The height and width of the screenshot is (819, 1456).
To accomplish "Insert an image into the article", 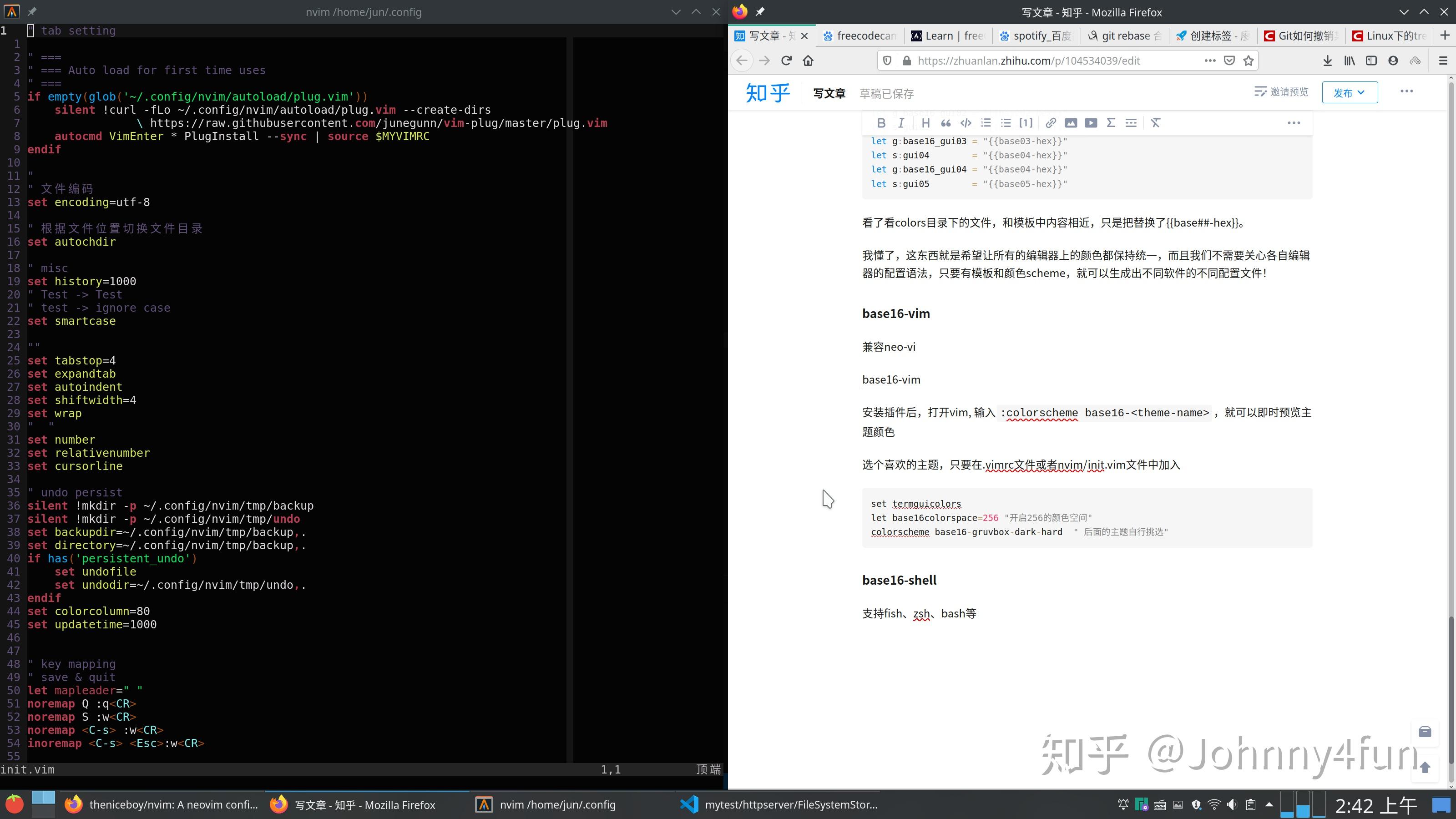I will click(x=1071, y=123).
